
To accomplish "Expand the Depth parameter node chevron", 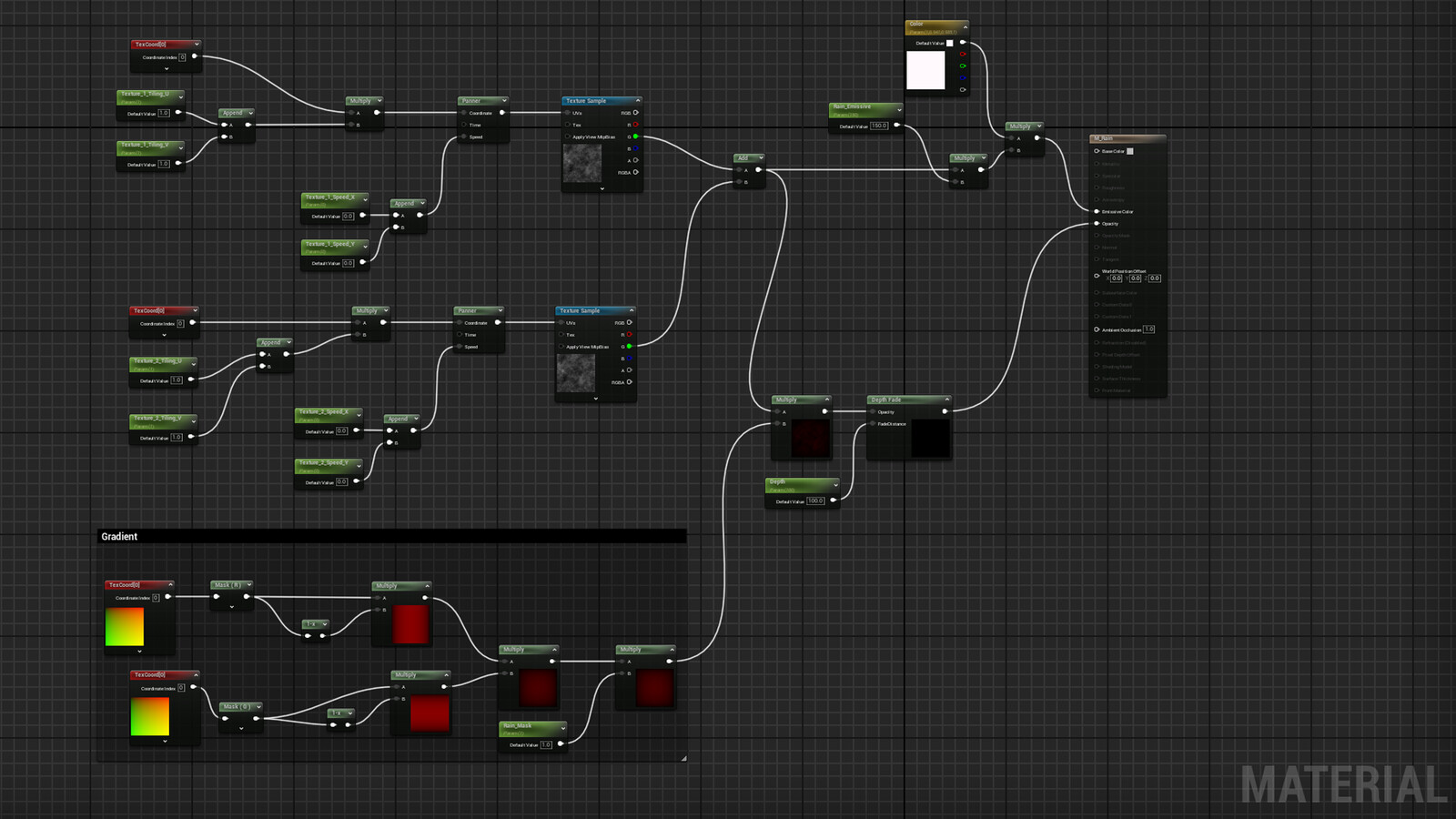I will [835, 485].
